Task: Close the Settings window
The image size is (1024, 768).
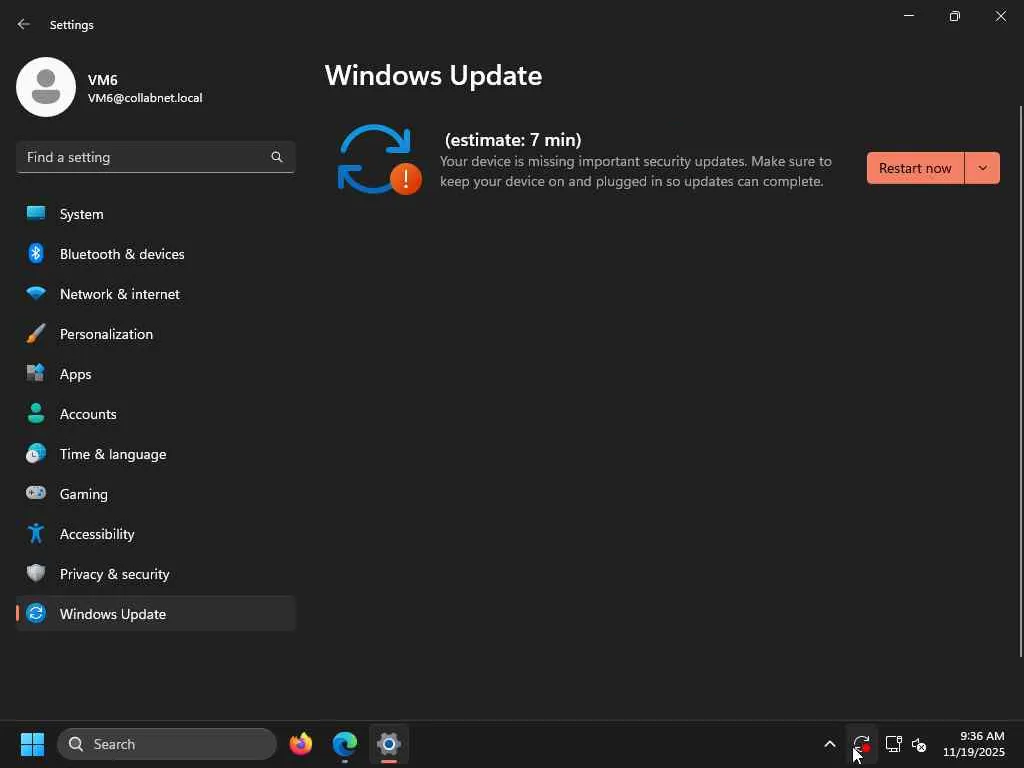Action: [x=1000, y=16]
